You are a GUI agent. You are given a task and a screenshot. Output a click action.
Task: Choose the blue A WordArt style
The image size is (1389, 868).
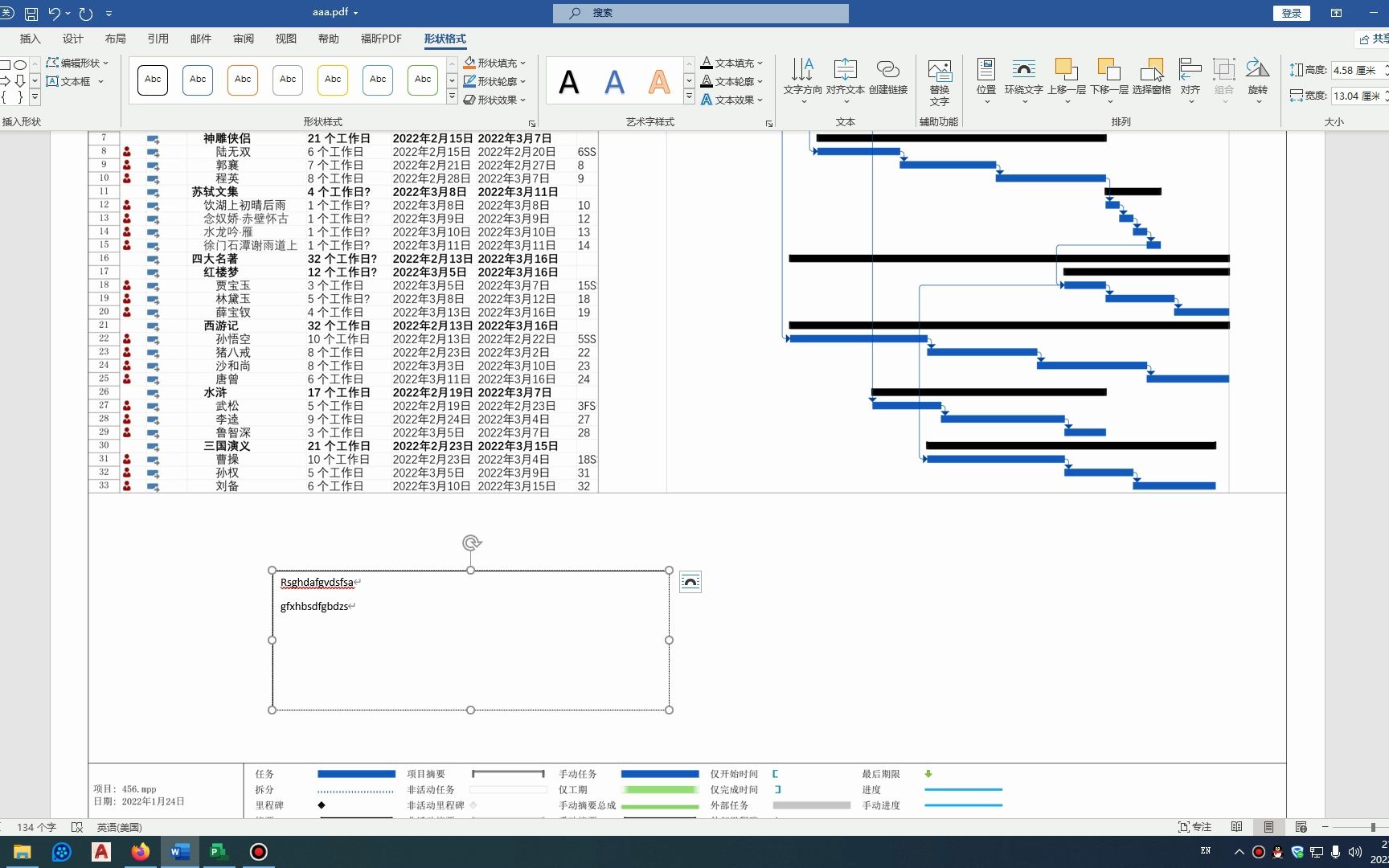(614, 82)
